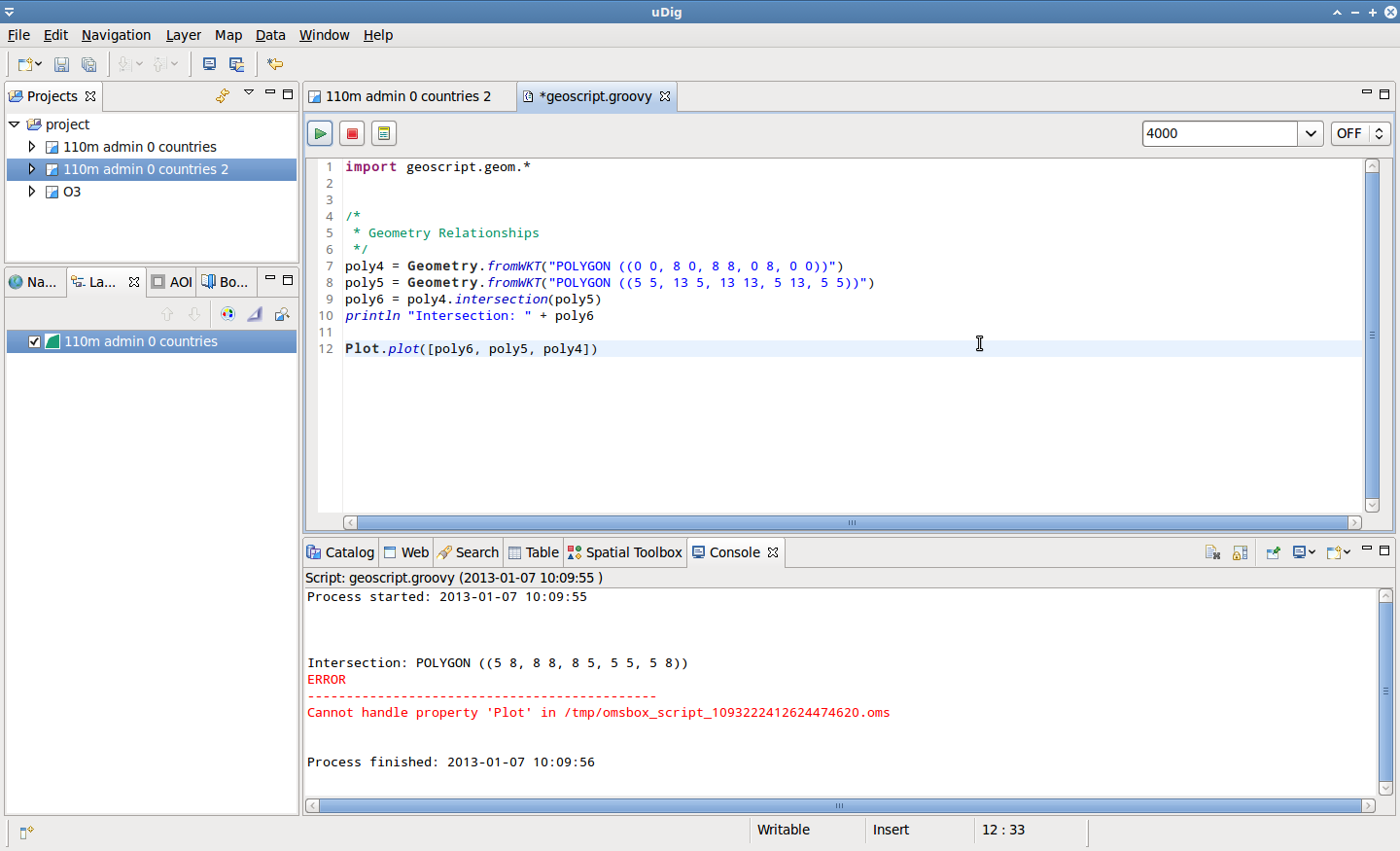
Task: Click the 12 : 33 cursor position status entry
Action: pos(1003,830)
